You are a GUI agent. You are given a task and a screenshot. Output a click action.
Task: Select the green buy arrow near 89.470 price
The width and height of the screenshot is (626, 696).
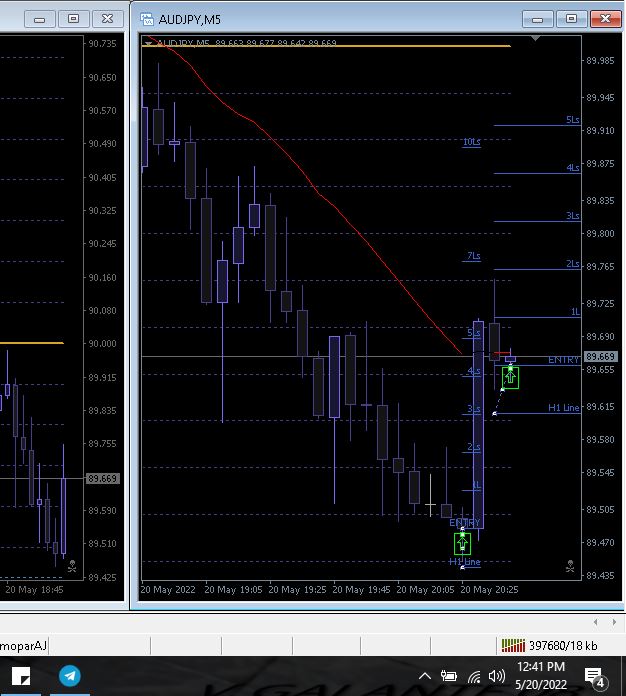pos(463,544)
